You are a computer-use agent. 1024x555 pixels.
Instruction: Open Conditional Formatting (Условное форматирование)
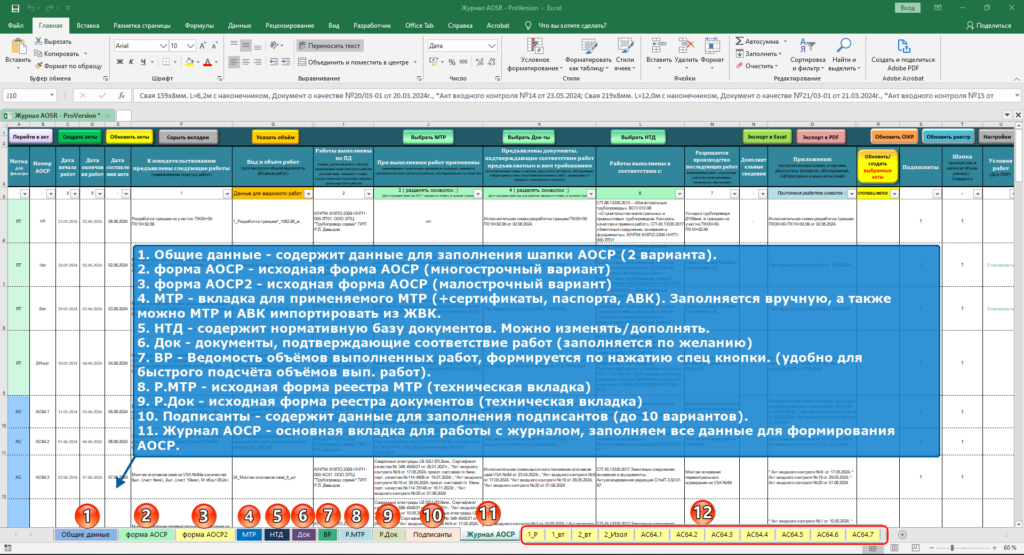pyautogui.click(x=535, y=55)
